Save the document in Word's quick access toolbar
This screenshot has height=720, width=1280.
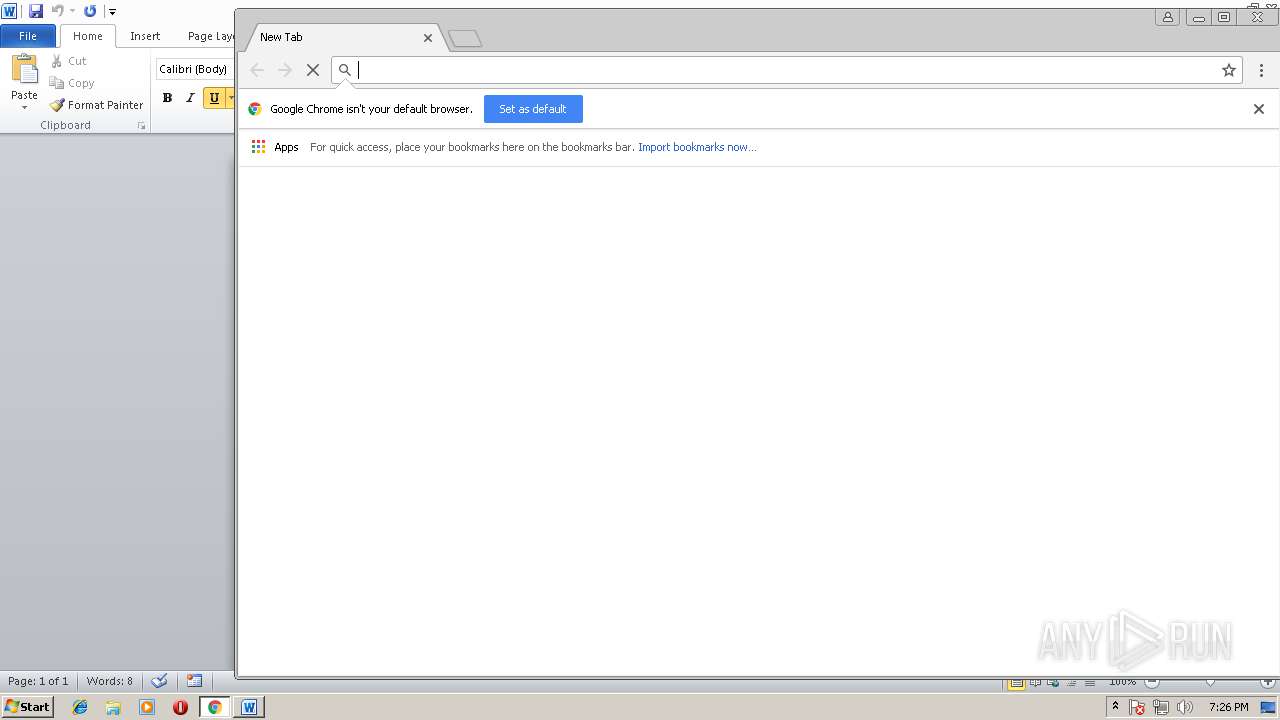36,11
